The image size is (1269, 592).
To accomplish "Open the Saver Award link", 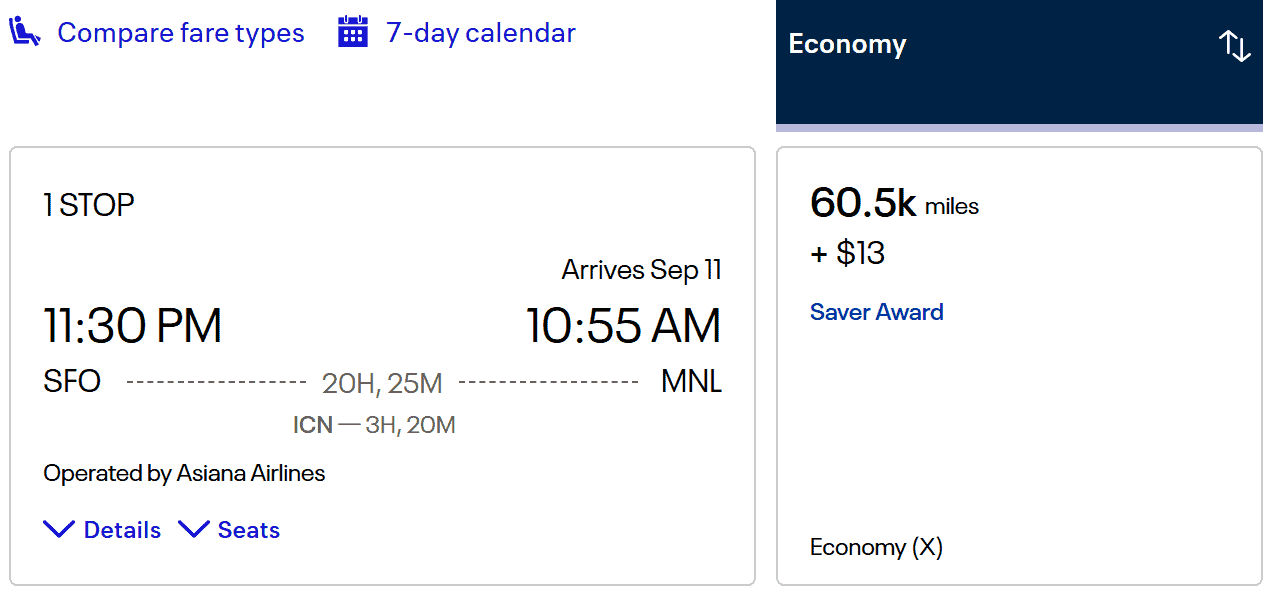I will [876, 311].
